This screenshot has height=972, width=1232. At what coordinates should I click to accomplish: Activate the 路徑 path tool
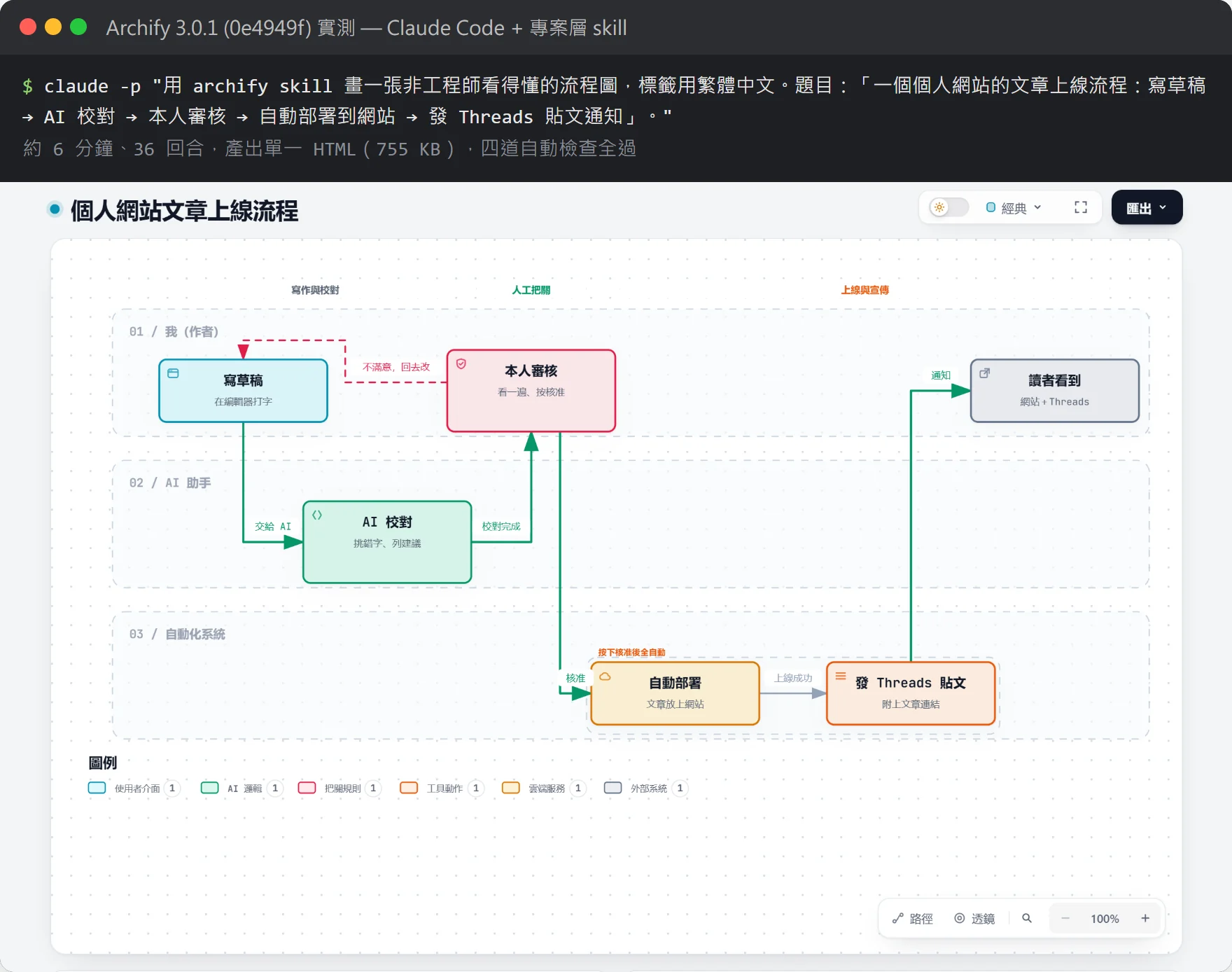click(913, 918)
